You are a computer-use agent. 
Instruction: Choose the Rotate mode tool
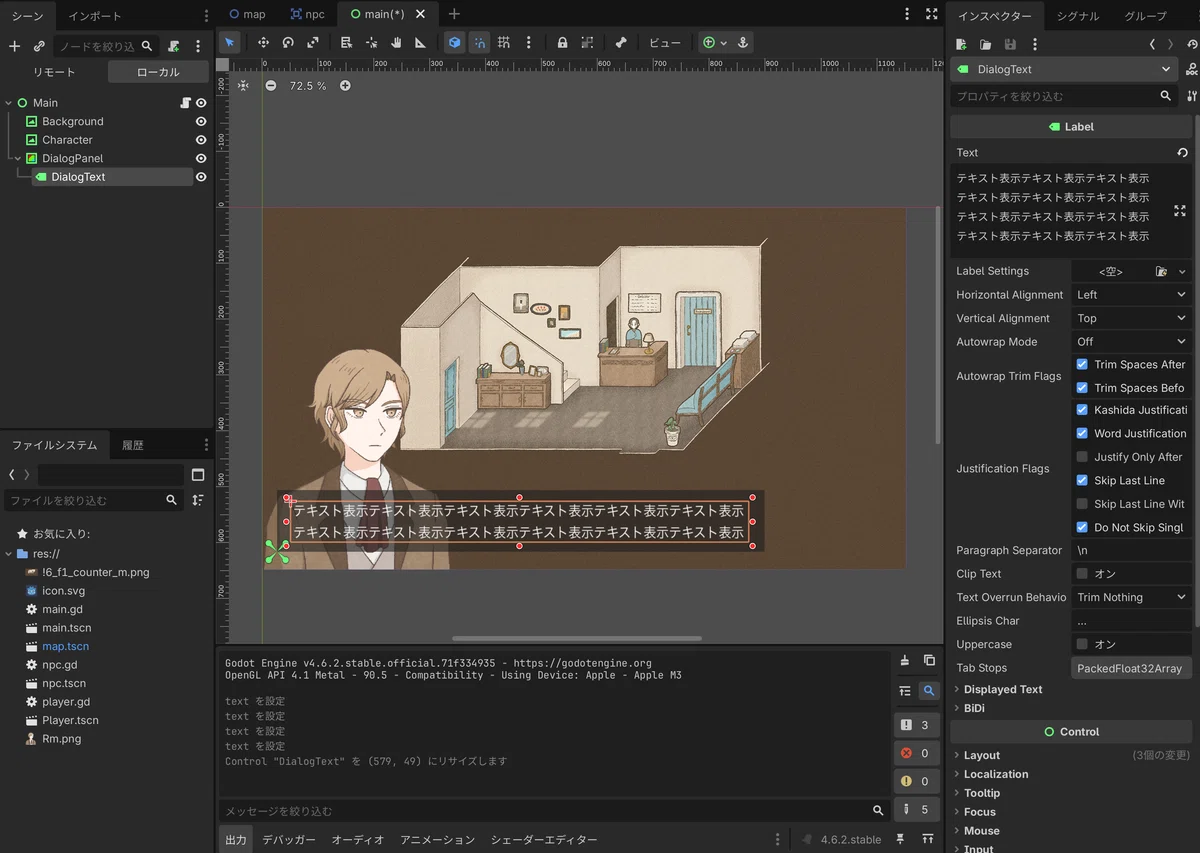[x=288, y=42]
